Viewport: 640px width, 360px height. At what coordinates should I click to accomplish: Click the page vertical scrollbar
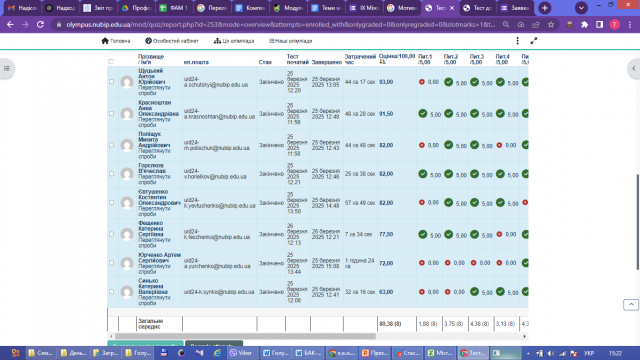(x=637, y=222)
